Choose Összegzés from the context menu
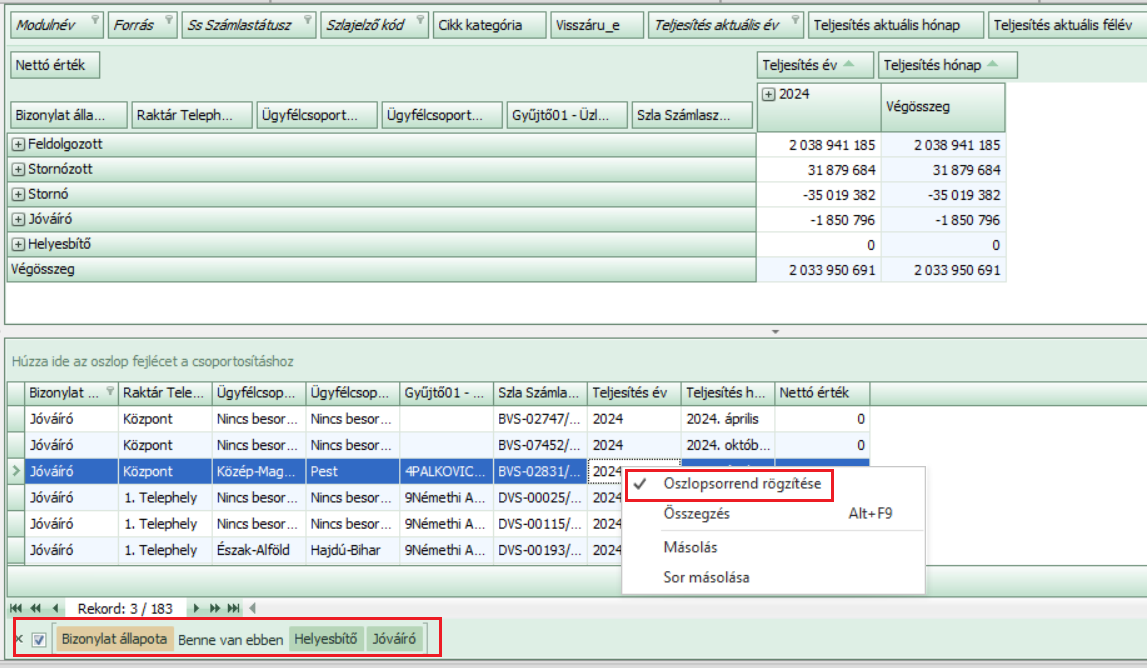 point(696,514)
